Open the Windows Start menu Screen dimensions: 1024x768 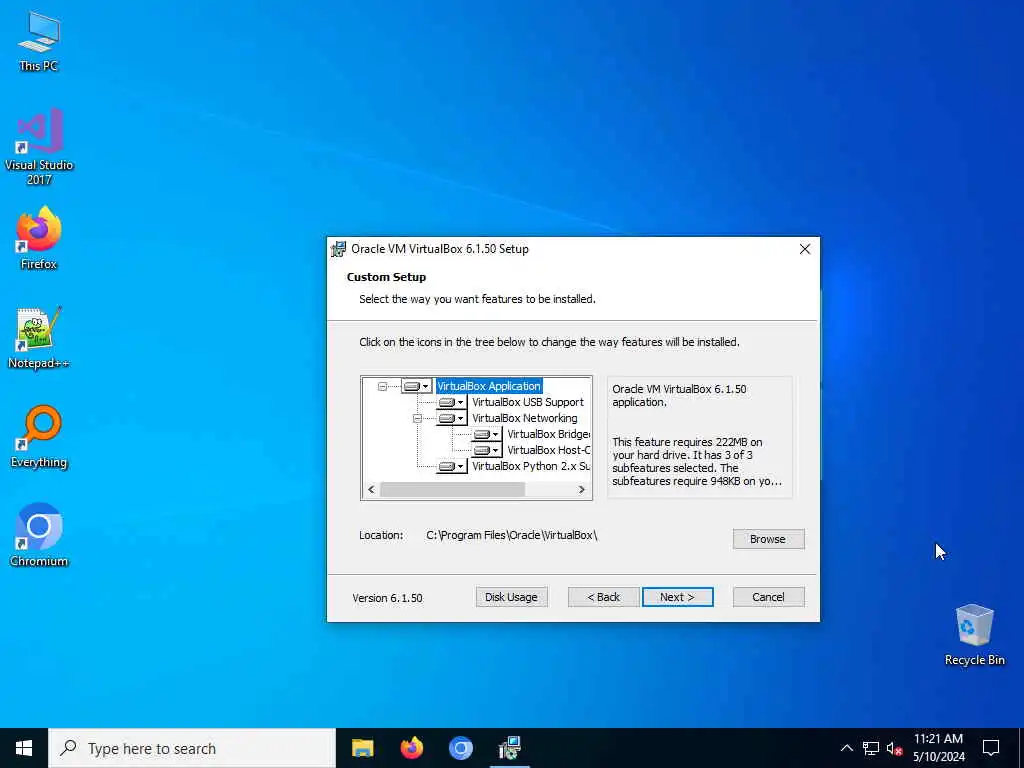coord(24,748)
